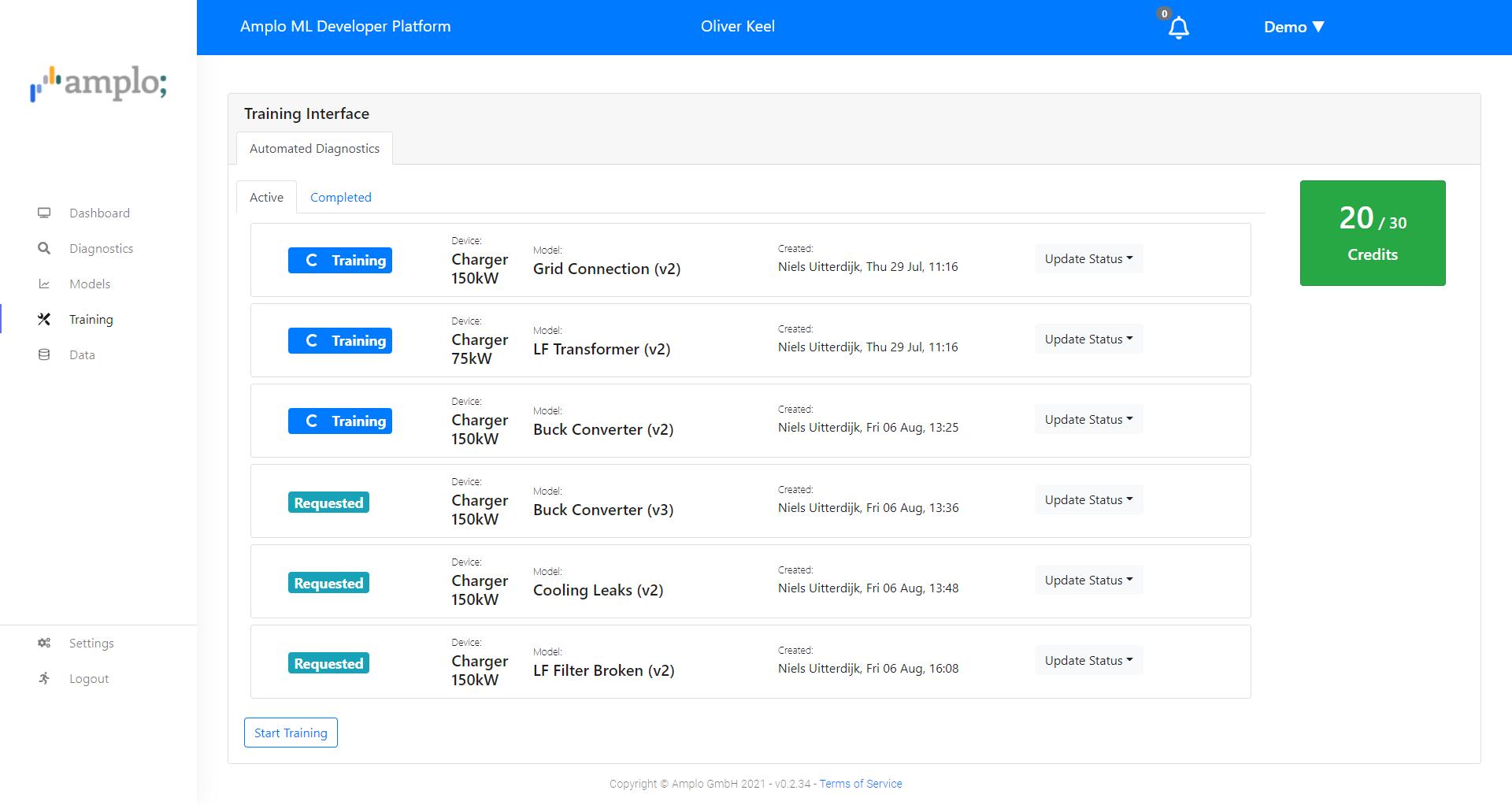This screenshot has width=1512, height=805.
Task: Click the Training Interface heading
Action: click(x=306, y=113)
